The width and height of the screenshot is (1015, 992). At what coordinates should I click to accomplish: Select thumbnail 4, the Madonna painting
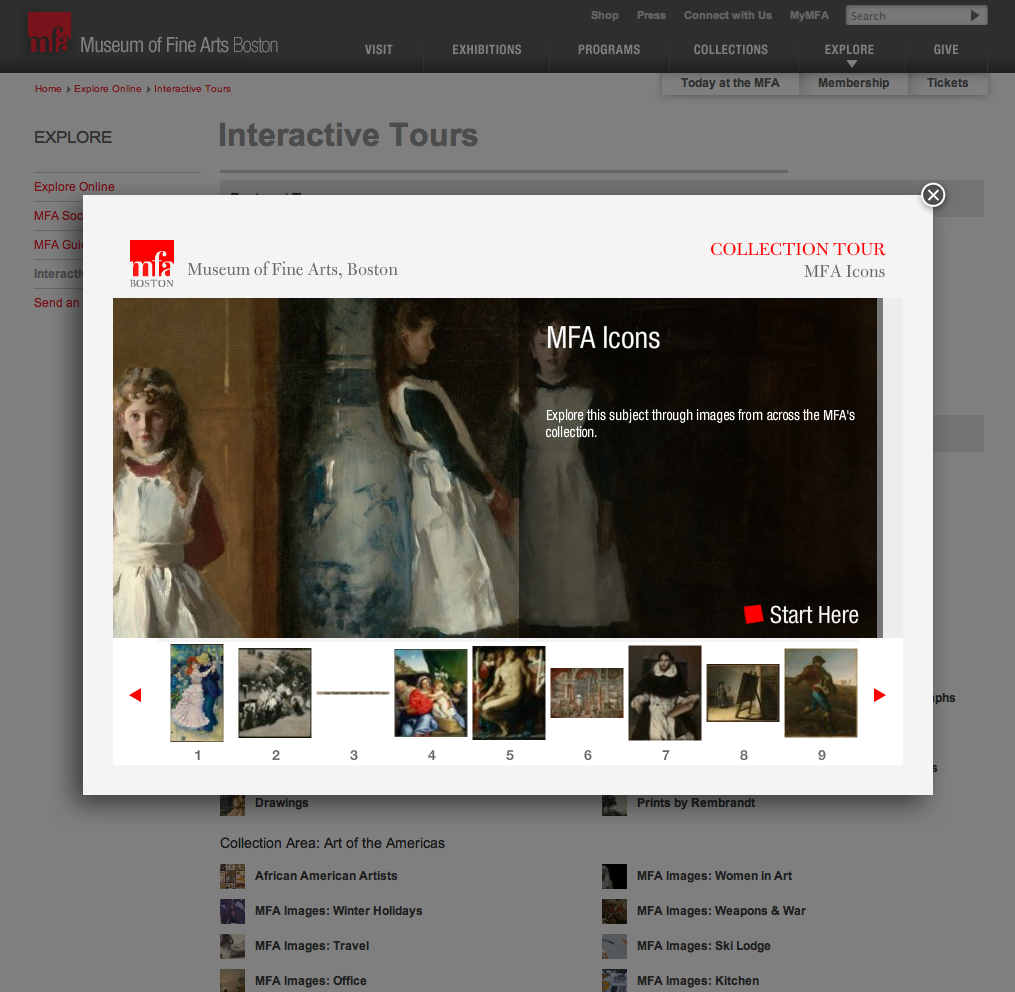pyautogui.click(x=431, y=693)
